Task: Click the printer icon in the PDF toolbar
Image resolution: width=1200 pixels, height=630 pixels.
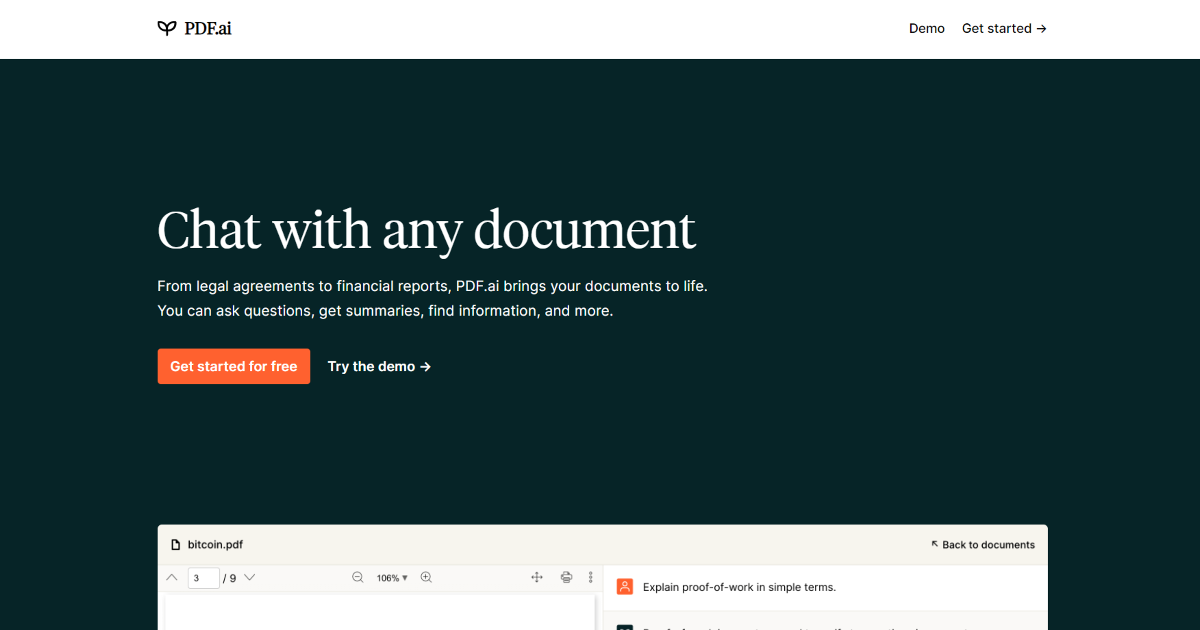Action: [566, 577]
